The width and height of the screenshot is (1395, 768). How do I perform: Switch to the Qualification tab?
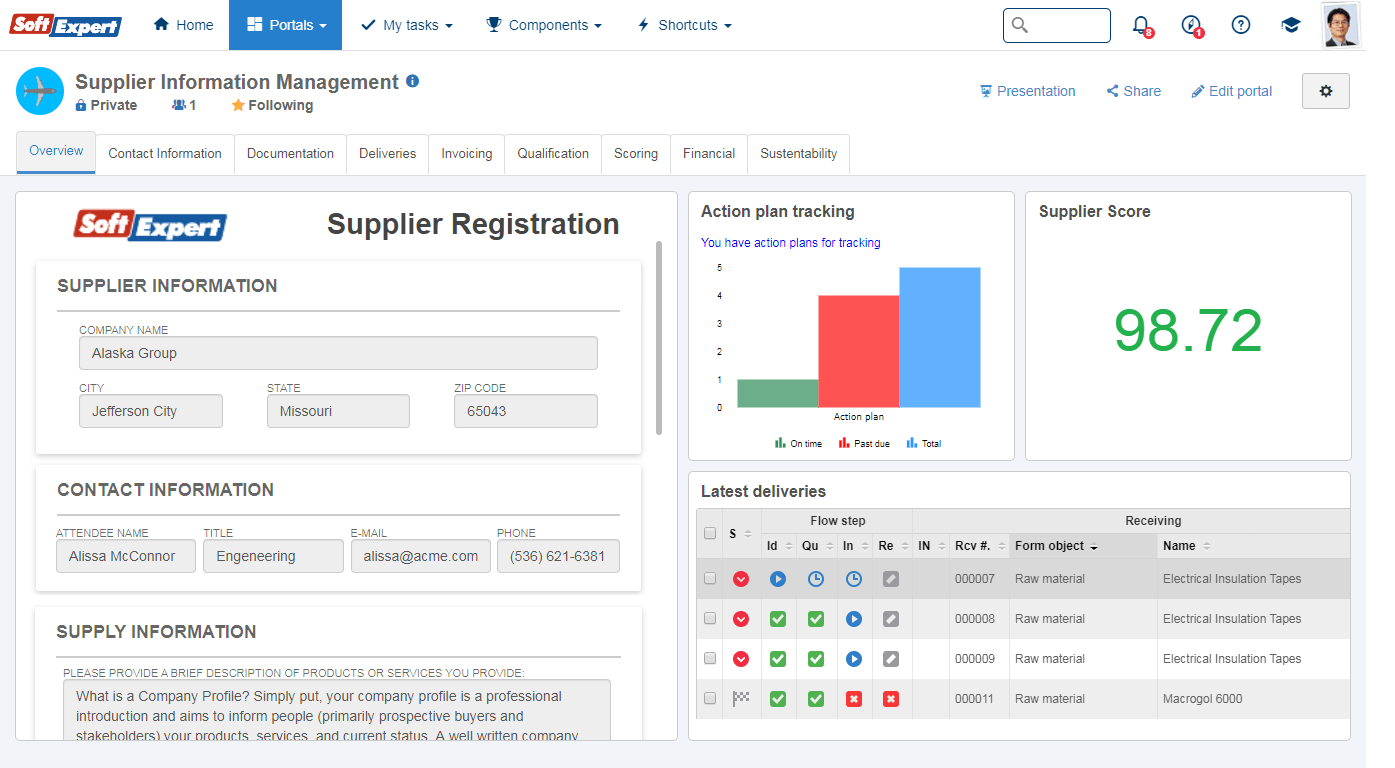[552, 153]
